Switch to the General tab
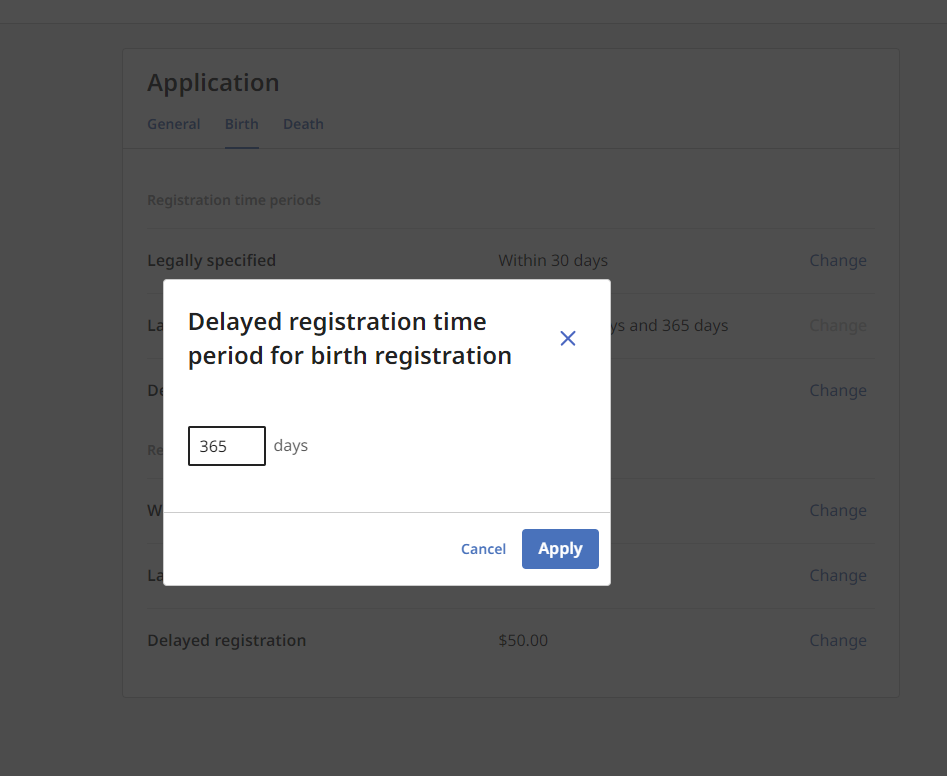 pos(173,123)
